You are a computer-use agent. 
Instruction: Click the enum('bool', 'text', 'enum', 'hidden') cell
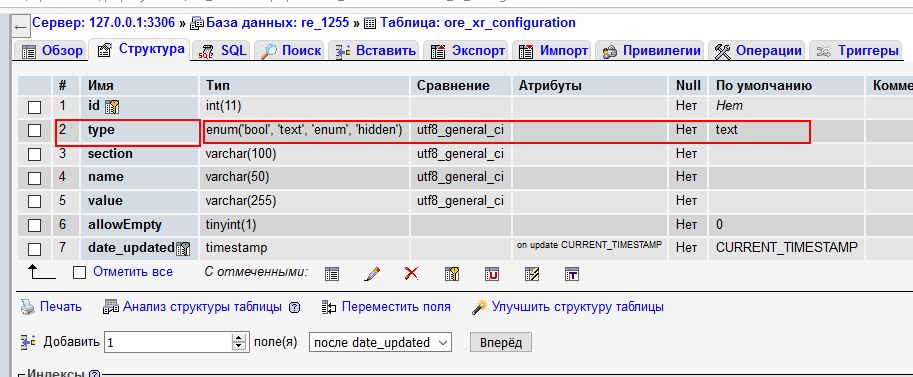pos(305,130)
